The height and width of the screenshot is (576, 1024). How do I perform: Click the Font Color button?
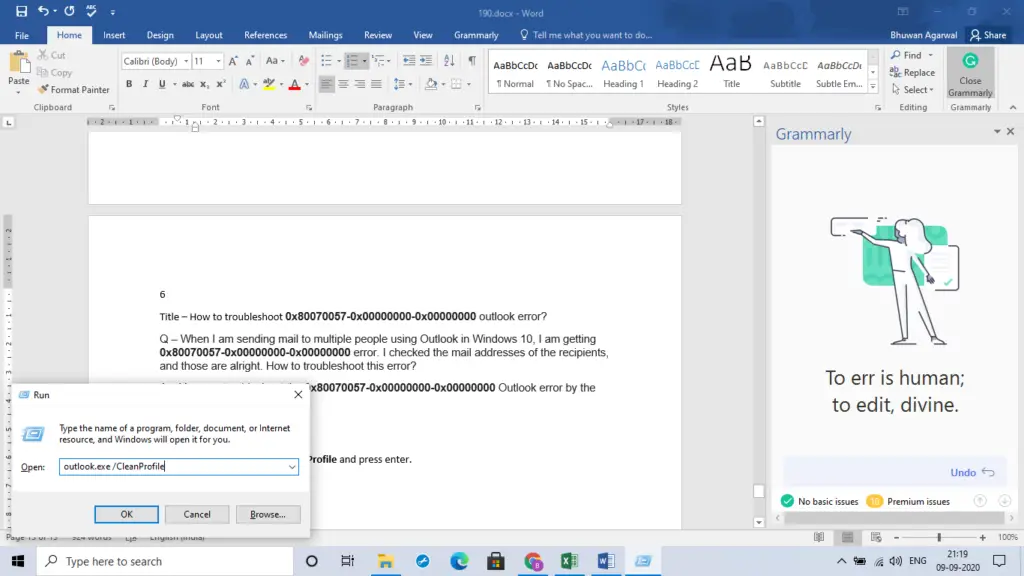coord(295,84)
